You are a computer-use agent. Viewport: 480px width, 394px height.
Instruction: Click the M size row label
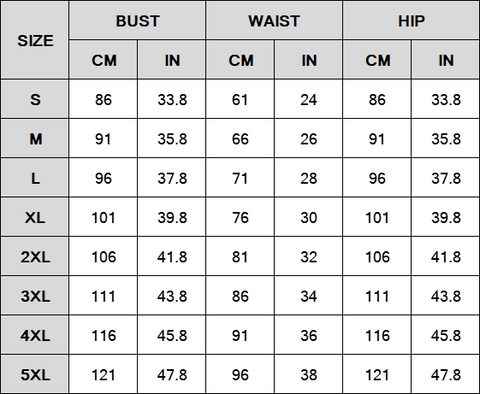pyautogui.click(x=35, y=138)
